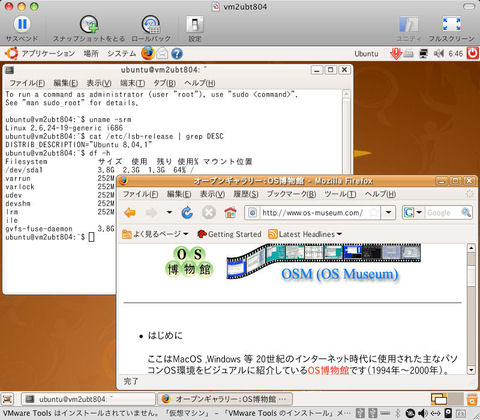This screenshot has height=420, width=480.
Task: Open the アプリケーション menu
Action: [x=48, y=53]
